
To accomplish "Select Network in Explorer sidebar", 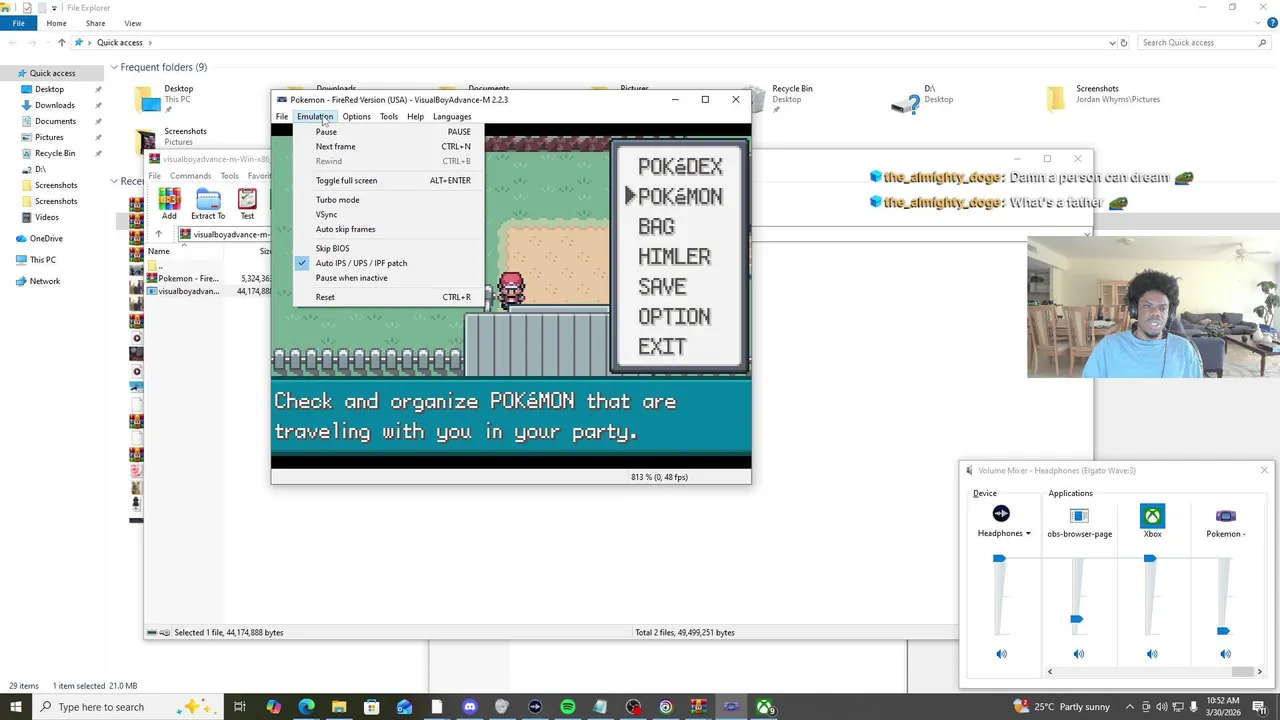I will [x=45, y=281].
